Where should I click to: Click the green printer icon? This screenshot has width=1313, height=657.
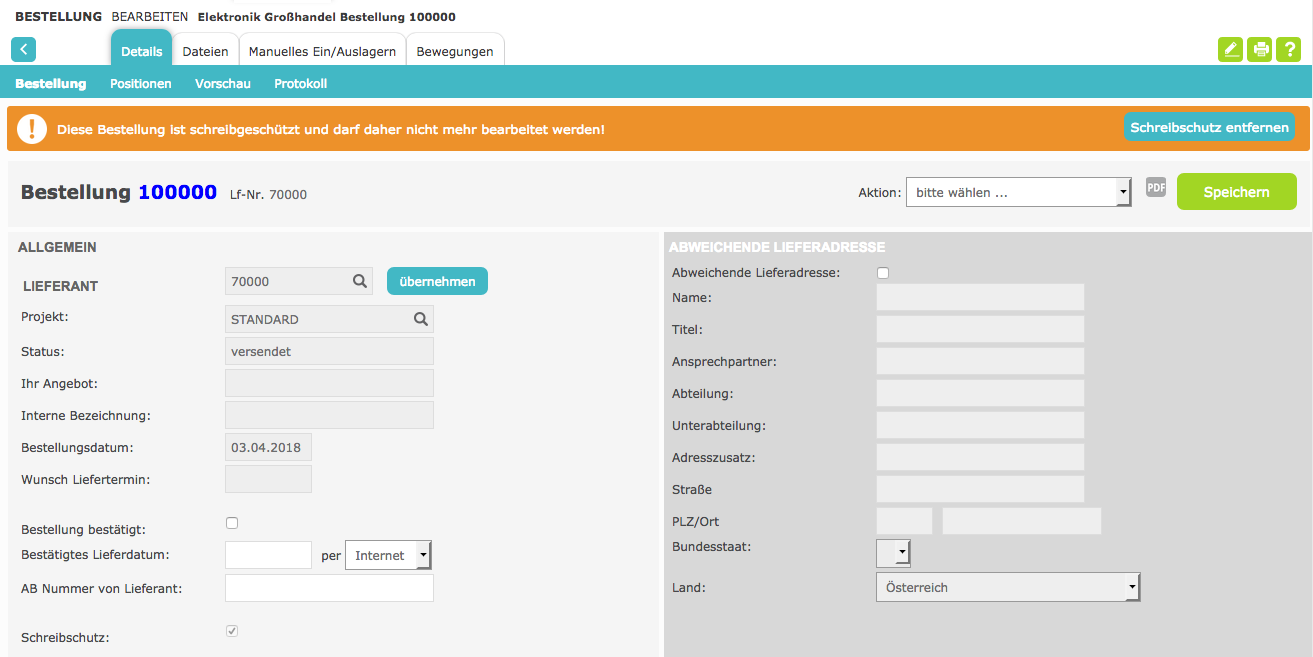coord(1260,50)
